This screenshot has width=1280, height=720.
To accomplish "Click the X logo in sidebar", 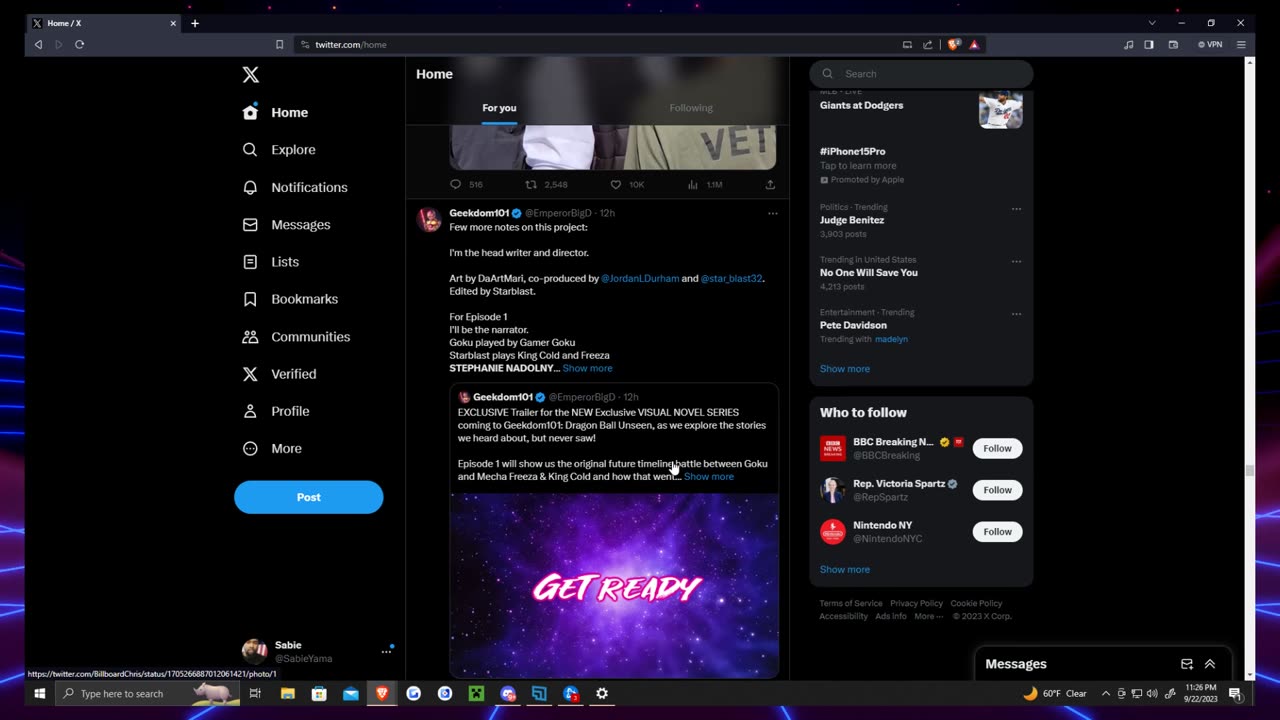I will 251,75.
